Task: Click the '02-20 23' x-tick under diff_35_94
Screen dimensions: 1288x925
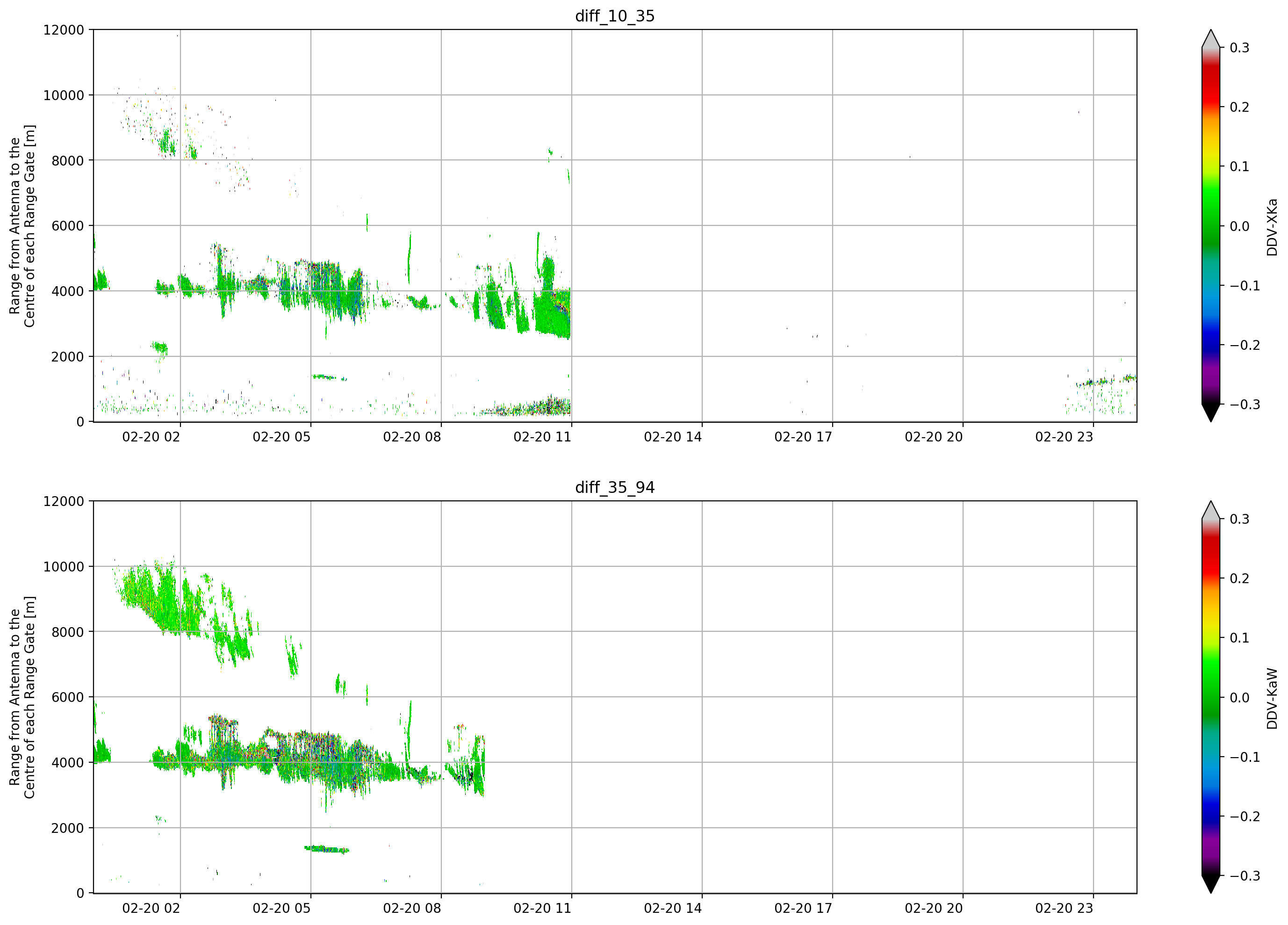Action: (1064, 909)
